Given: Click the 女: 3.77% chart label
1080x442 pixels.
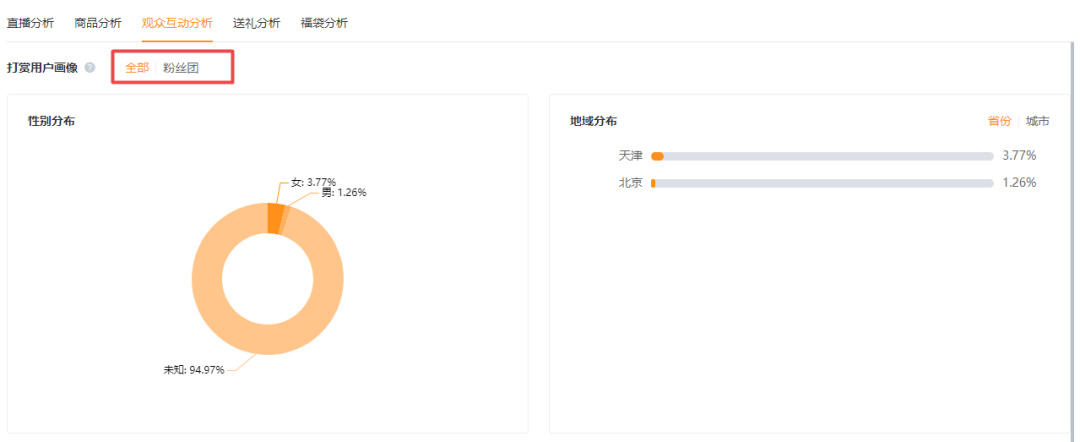Looking at the screenshot, I should [313, 182].
